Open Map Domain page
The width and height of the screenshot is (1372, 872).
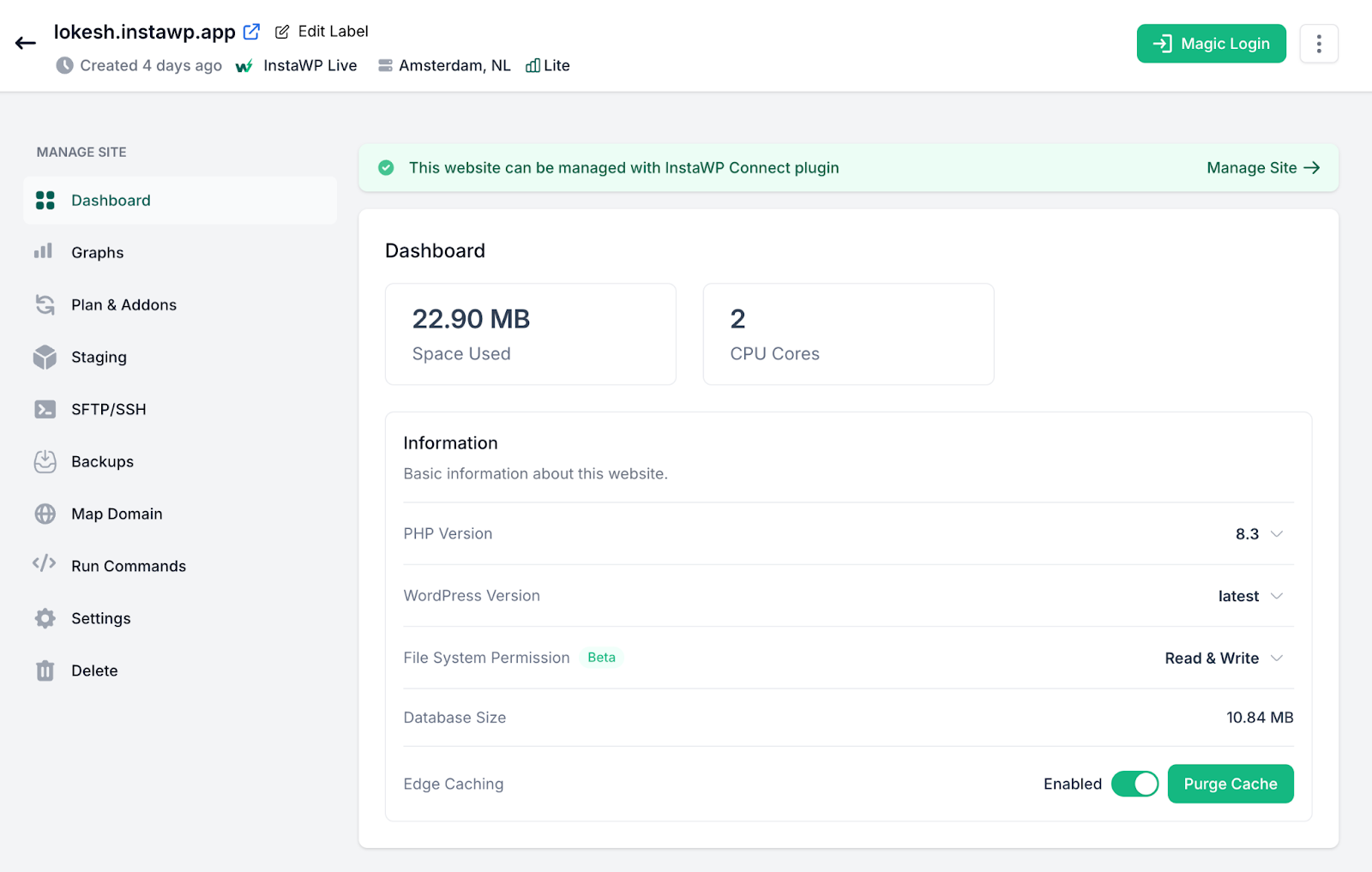click(x=180, y=514)
